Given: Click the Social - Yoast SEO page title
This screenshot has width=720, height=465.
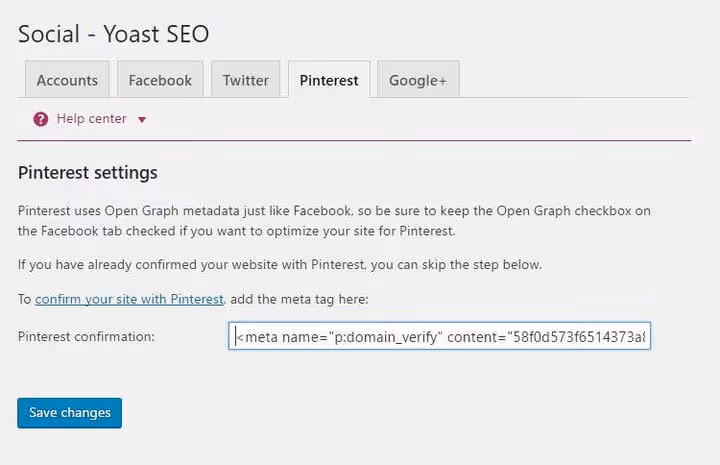Looking at the screenshot, I should [x=113, y=34].
